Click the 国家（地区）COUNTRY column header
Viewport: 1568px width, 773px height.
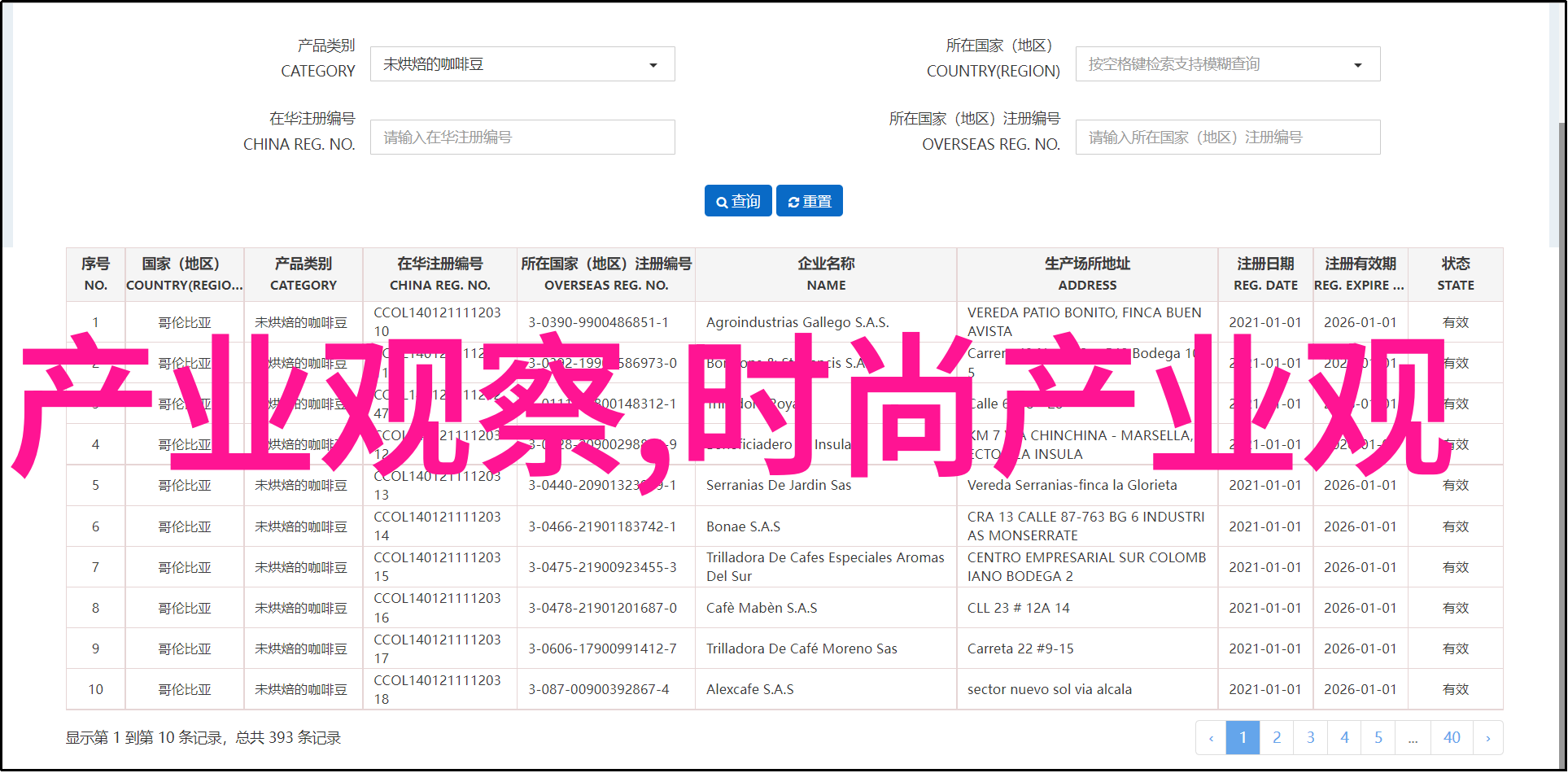click(x=185, y=274)
